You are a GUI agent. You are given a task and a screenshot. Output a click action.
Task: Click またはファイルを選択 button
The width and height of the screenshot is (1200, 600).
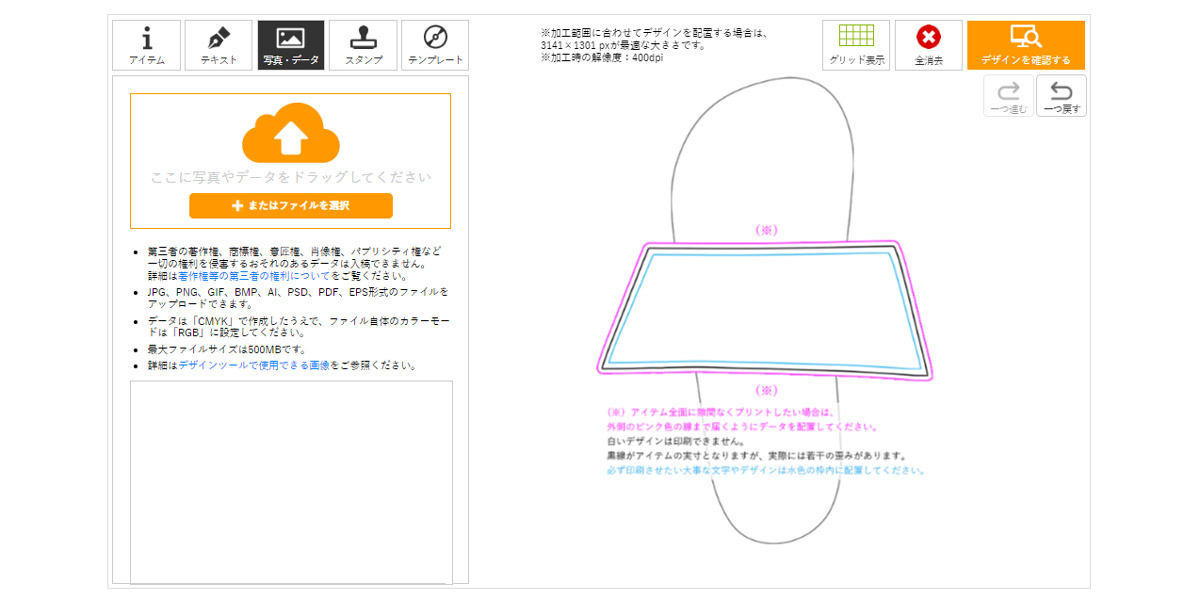[291, 205]
